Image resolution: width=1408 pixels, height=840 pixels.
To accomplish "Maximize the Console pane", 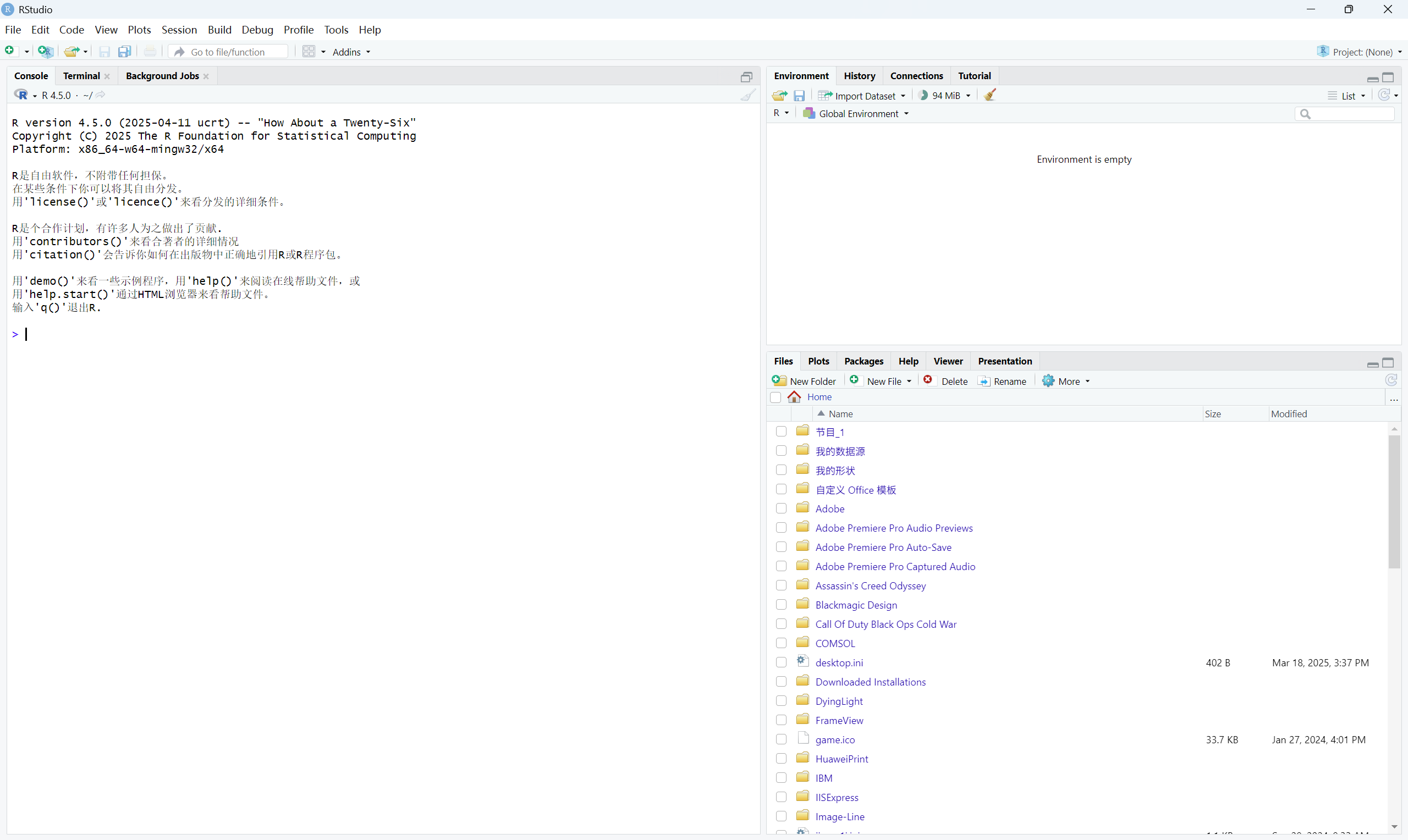I will (x=747, y=77).
